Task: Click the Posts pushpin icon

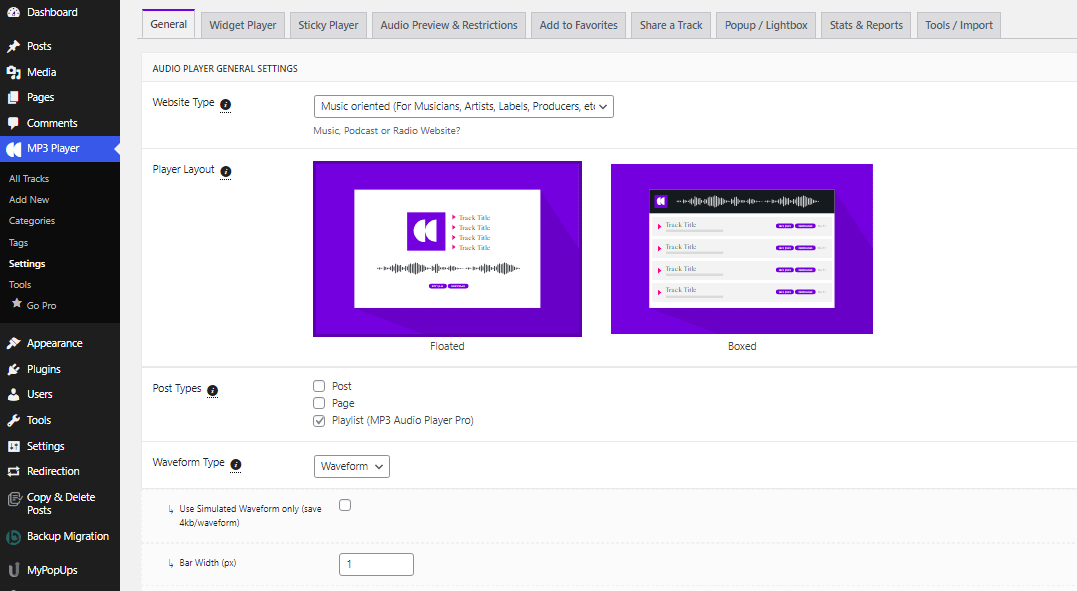Action: pyautogui.click(x=13, y=46)
